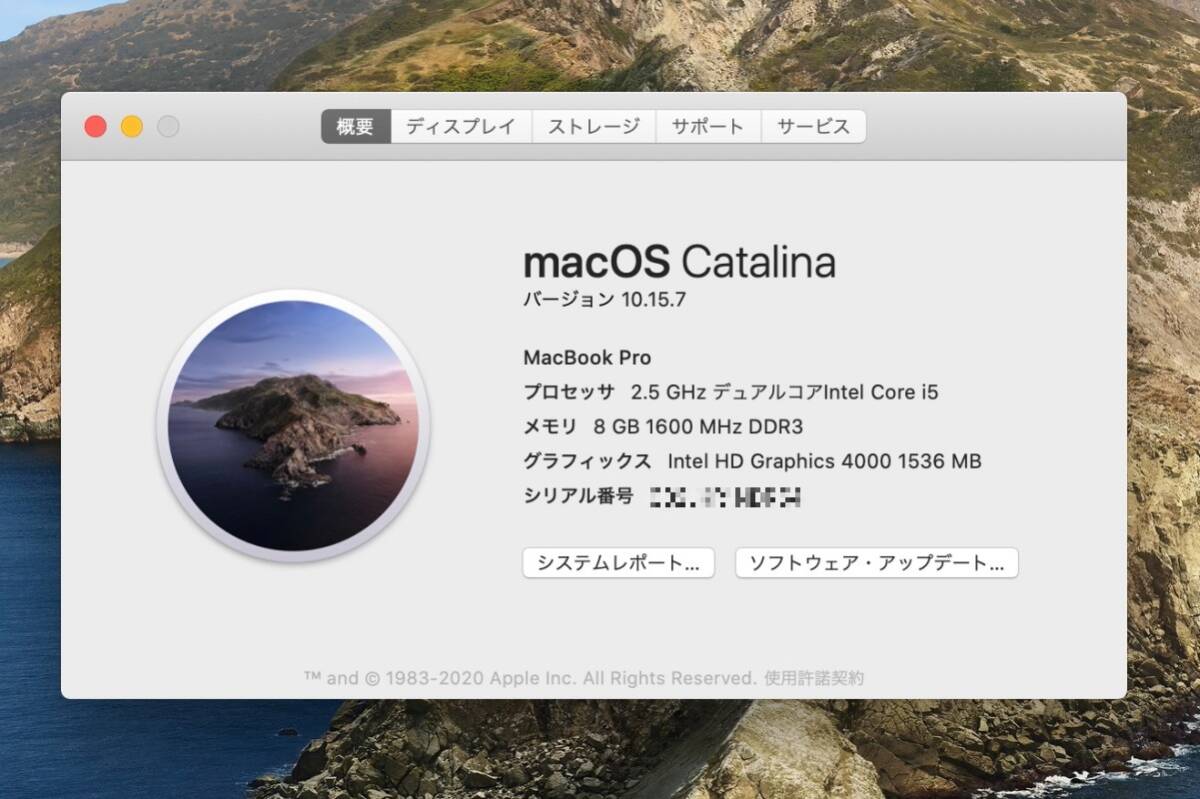Click the プロセッサ label
This screenshot has width=1200, height=799.
click(569, 392)
